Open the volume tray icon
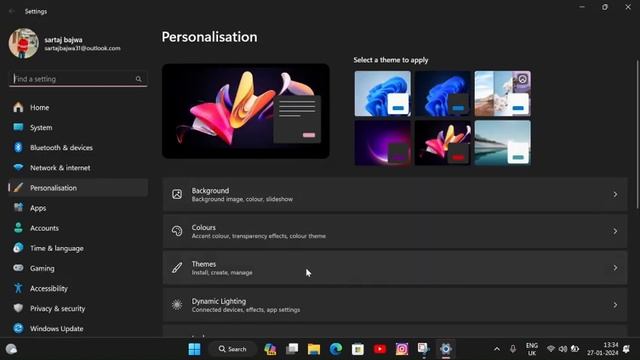The image size is (640, 360). click(x=563, y=349)
